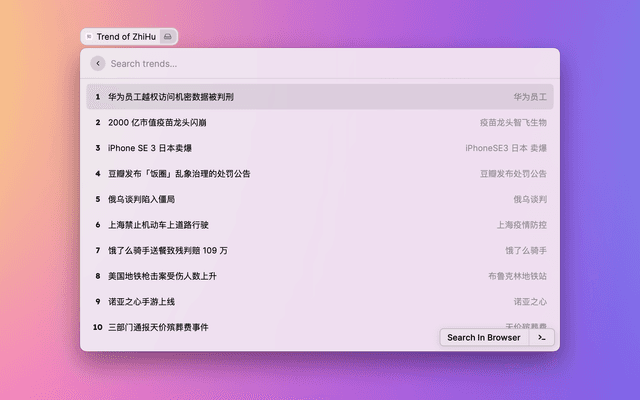Screen dimensions: 640x400
Task: Focus the Search trends input field
Action: point(320,63)
